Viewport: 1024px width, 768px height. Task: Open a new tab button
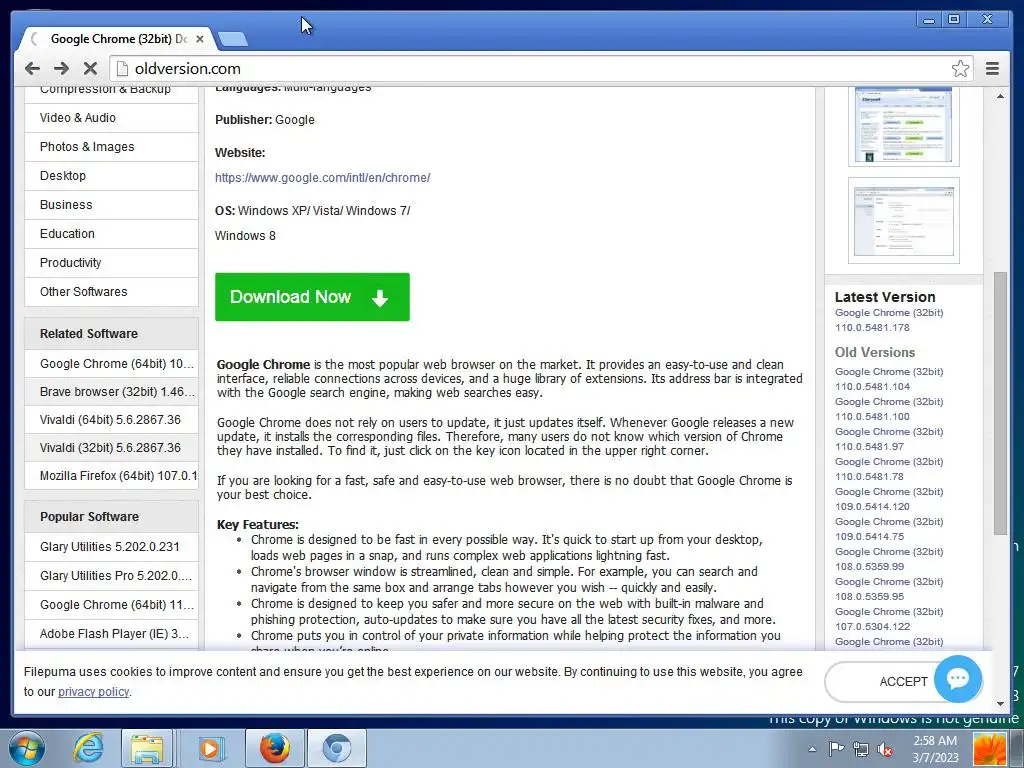pos(232,39)
